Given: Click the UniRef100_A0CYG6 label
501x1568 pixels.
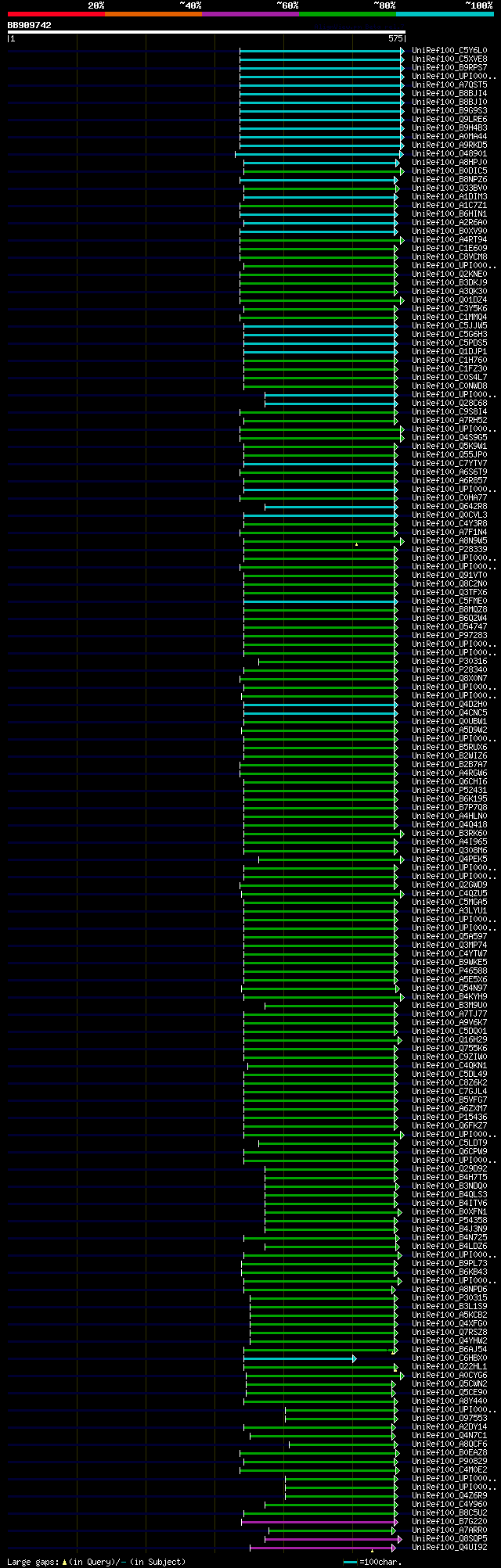Looking at the screenshot, I should (x=449, y=1376).
